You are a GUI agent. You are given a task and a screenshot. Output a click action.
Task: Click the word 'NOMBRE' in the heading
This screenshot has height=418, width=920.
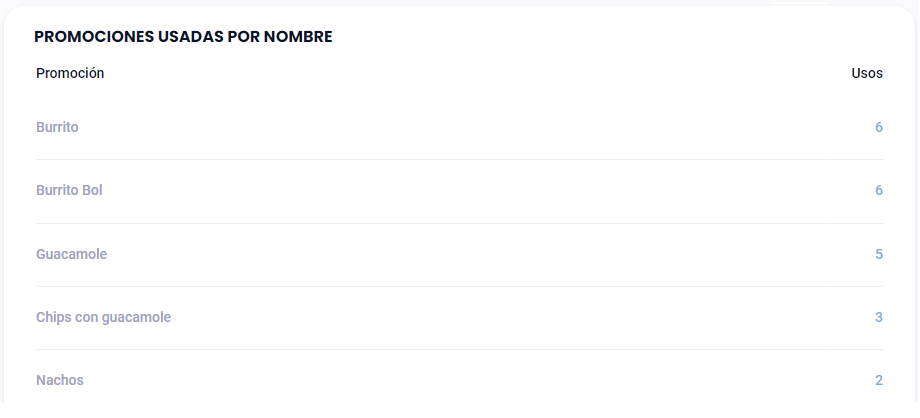click(298, 37)
